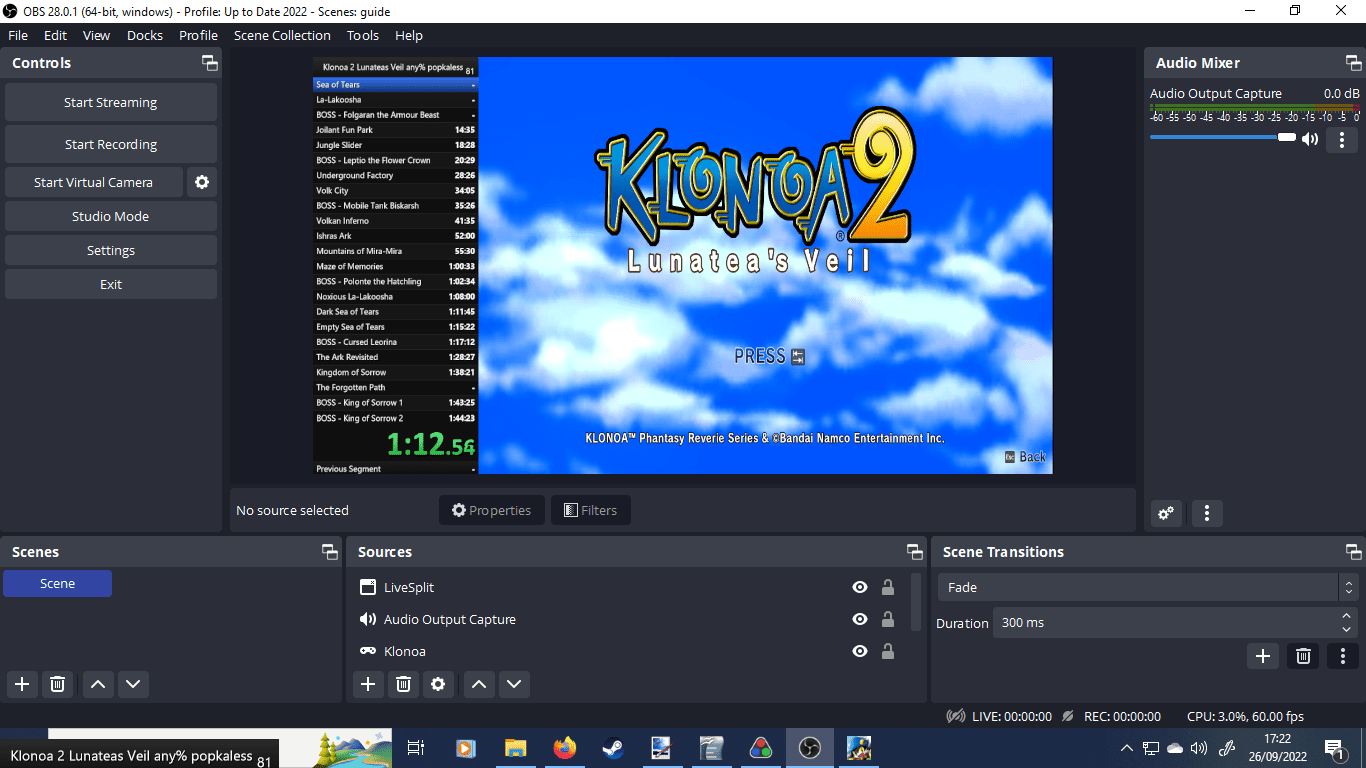Undock the Scene Transitions panel

coord(1353,552)
